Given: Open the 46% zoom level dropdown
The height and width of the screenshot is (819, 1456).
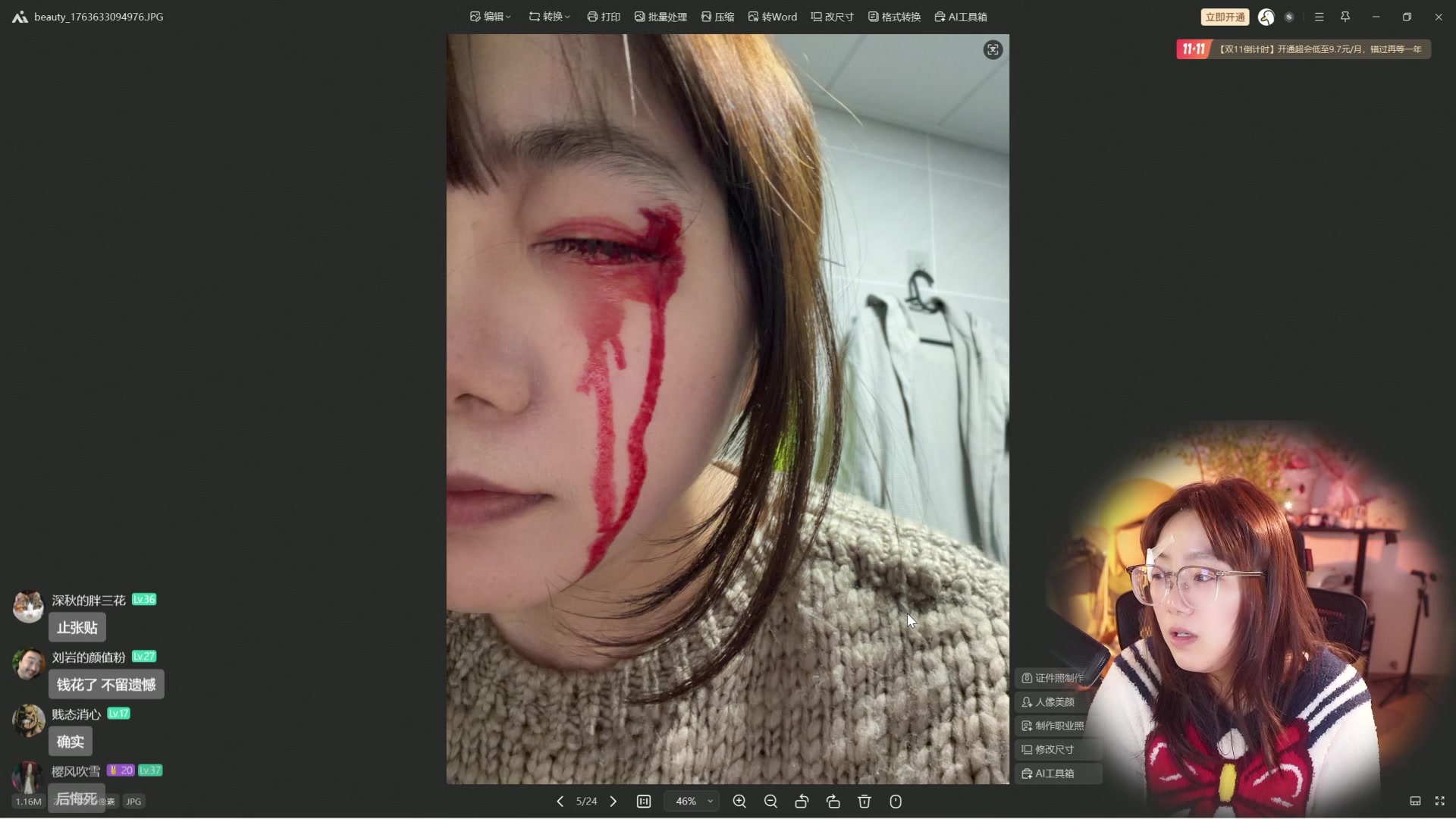Looking at the screenshot, I should [x=693, y=802].
